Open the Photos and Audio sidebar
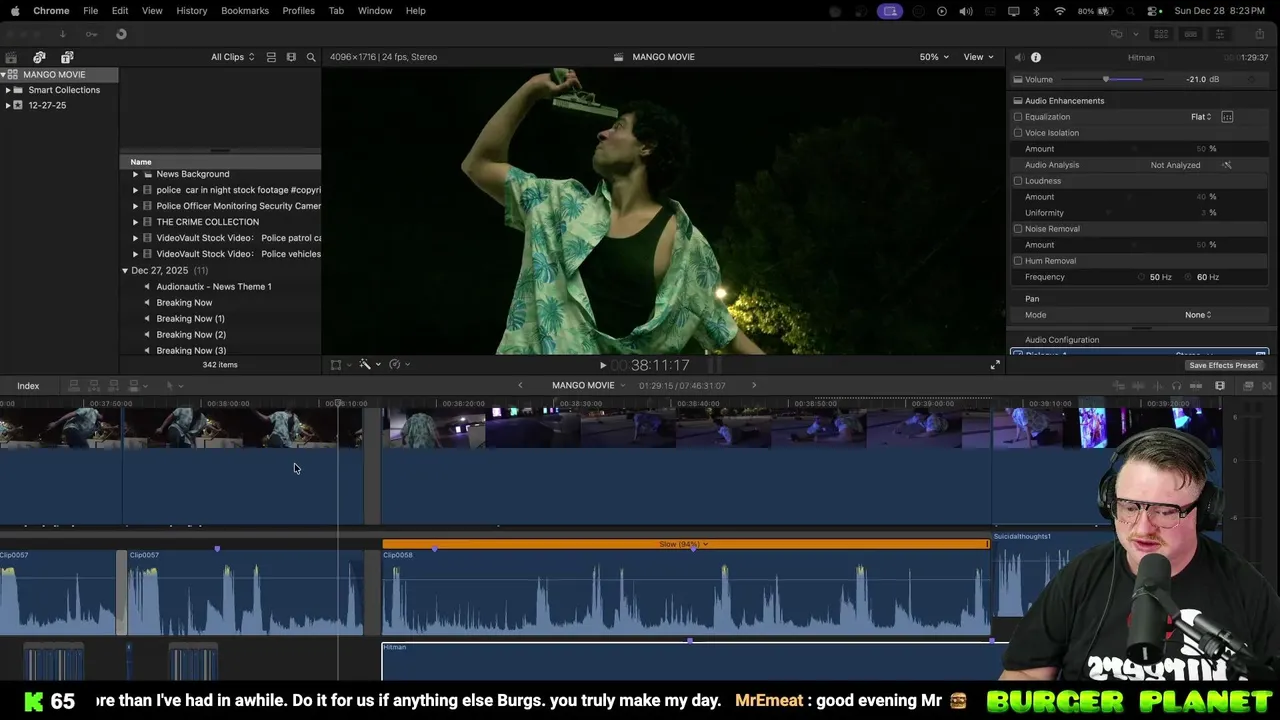The width and height of the screenshot is (1280, 720). [x=39, y=57]
